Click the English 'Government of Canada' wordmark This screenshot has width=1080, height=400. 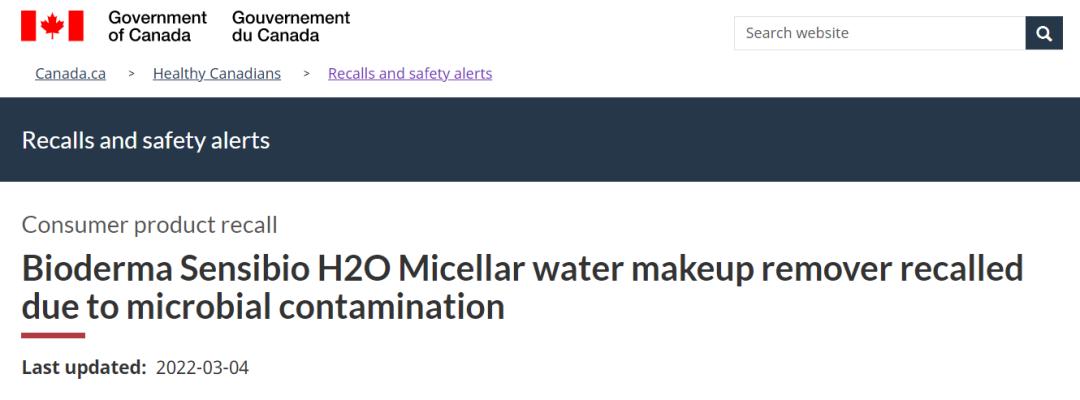157,26
